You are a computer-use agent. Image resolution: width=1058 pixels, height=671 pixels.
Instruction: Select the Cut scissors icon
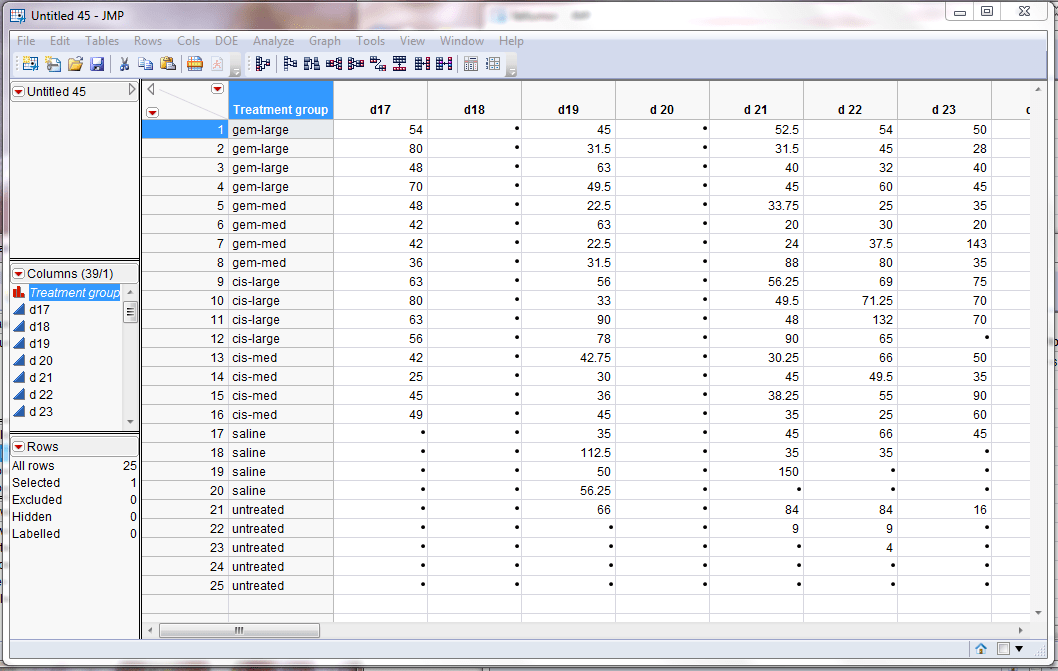124,63
